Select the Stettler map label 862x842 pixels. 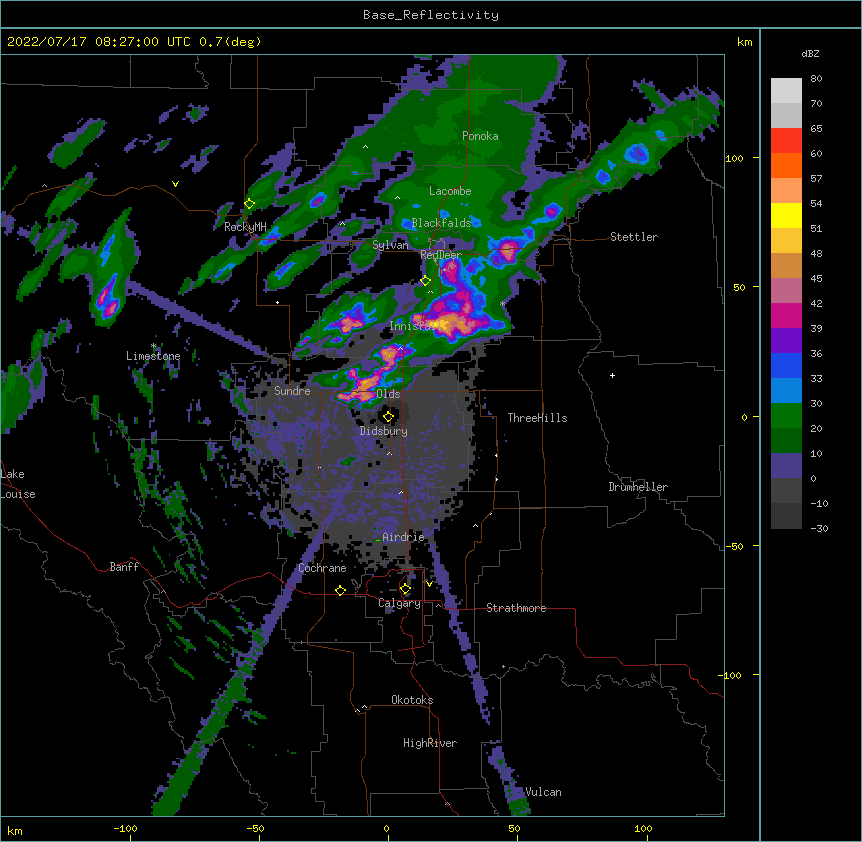tap(634, 237)
